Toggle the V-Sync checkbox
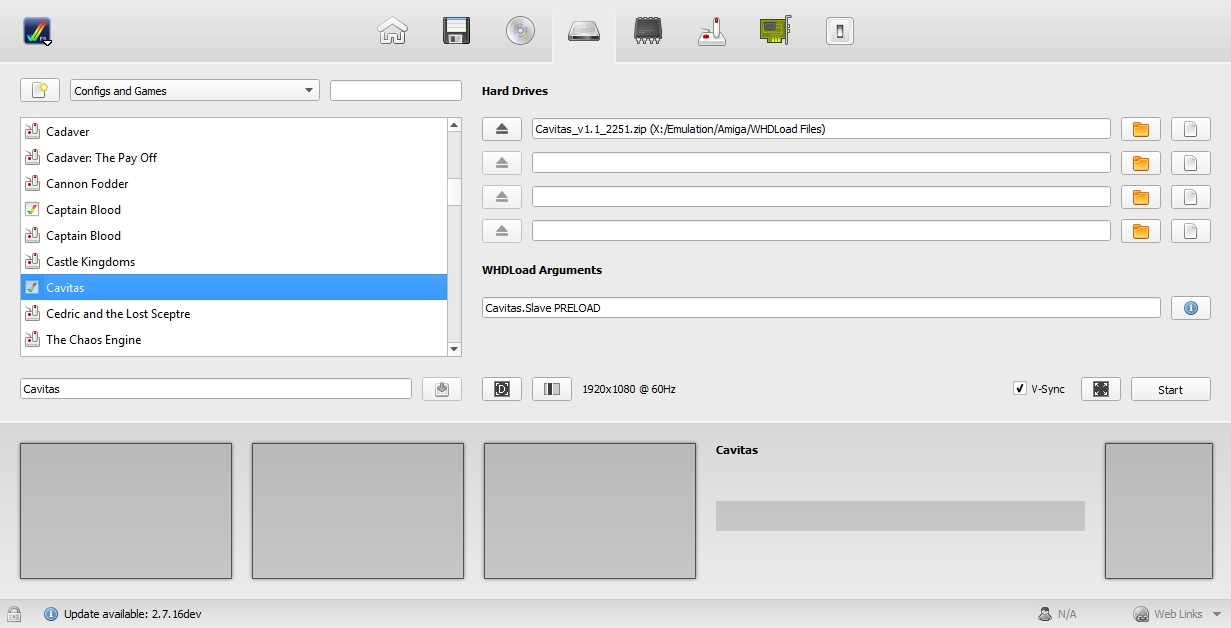This screenshot has height=628, width=1231. coord(1020,389)
